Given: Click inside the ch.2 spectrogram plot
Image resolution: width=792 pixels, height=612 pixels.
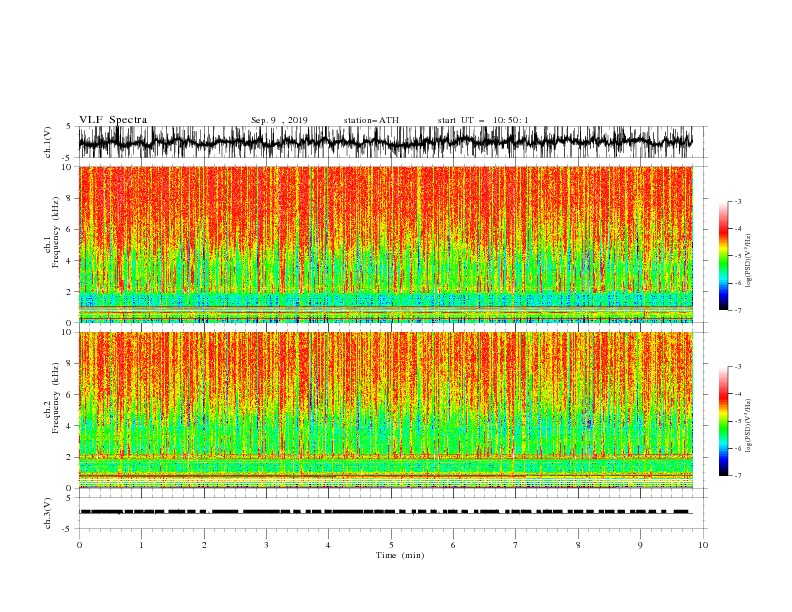Looking at the screenshot, I should click(386, 410).
